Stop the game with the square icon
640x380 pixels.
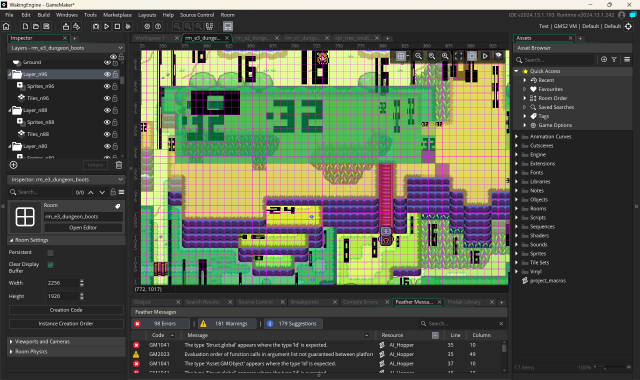[x=117, y=27]
